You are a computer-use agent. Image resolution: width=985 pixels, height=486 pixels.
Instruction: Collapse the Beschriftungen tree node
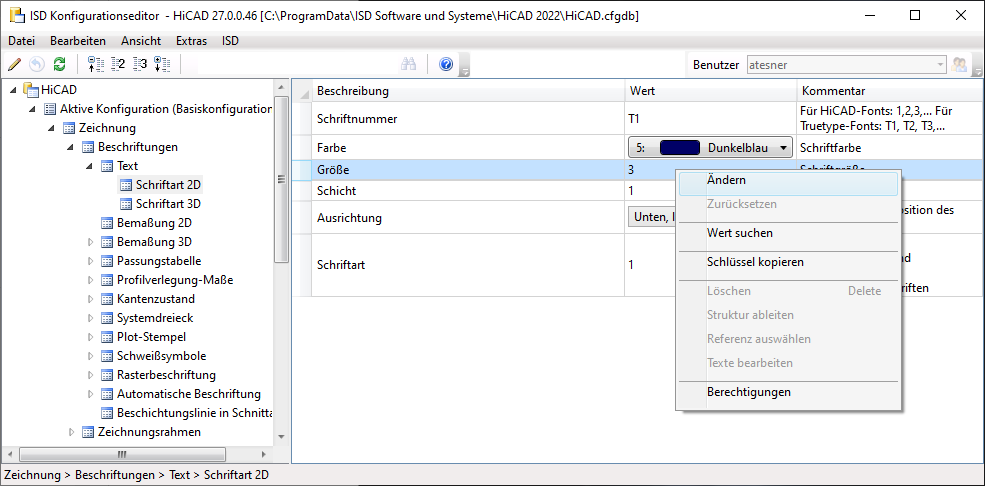coord(71,148)
